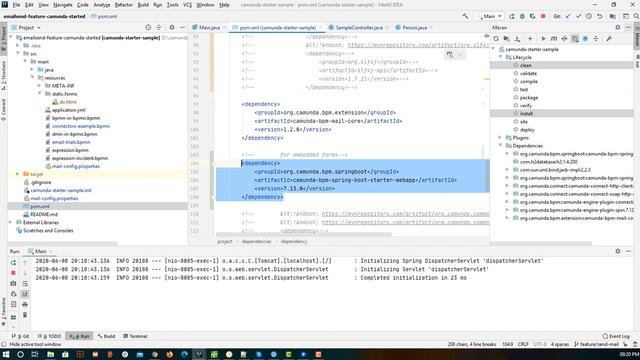
Task: Open the Build tool window
Action: (x=106, y=336)
